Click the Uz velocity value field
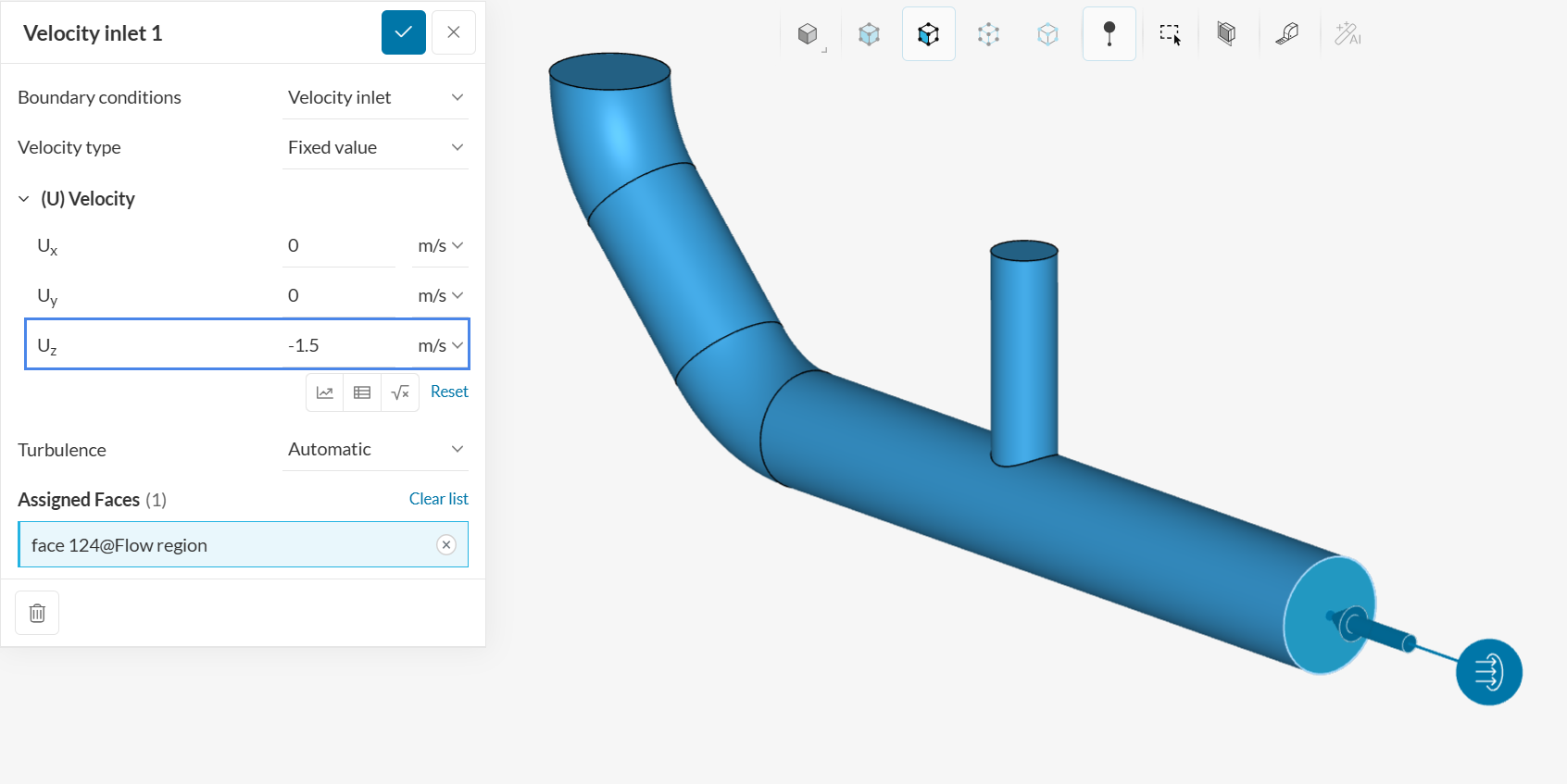 [x=338, y=345]
